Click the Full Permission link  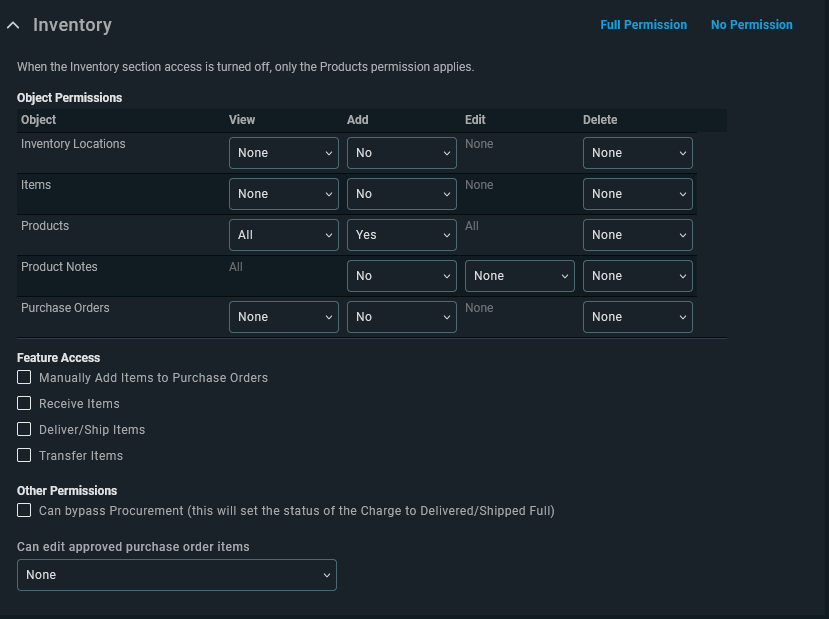pos(643,25)
